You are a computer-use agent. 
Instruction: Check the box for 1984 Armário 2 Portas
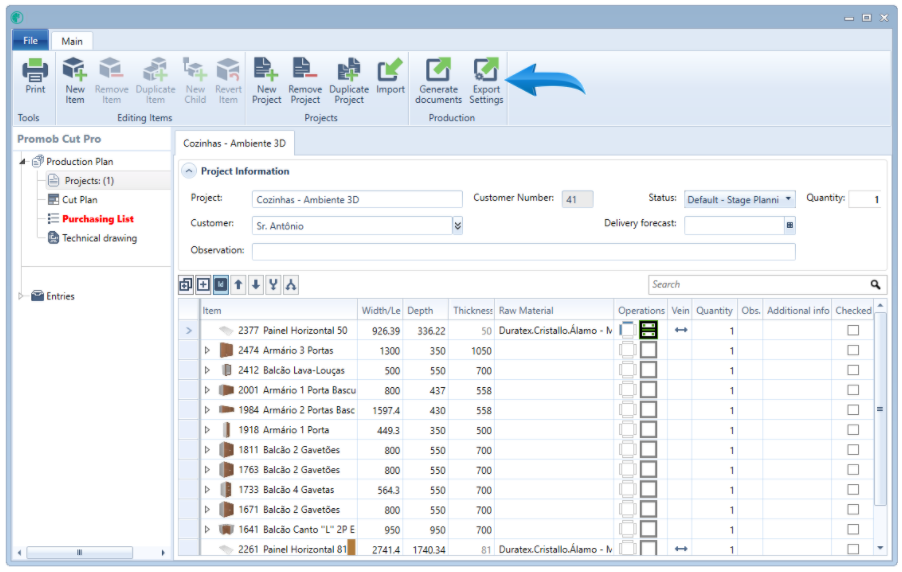click(x=853, y=410)
